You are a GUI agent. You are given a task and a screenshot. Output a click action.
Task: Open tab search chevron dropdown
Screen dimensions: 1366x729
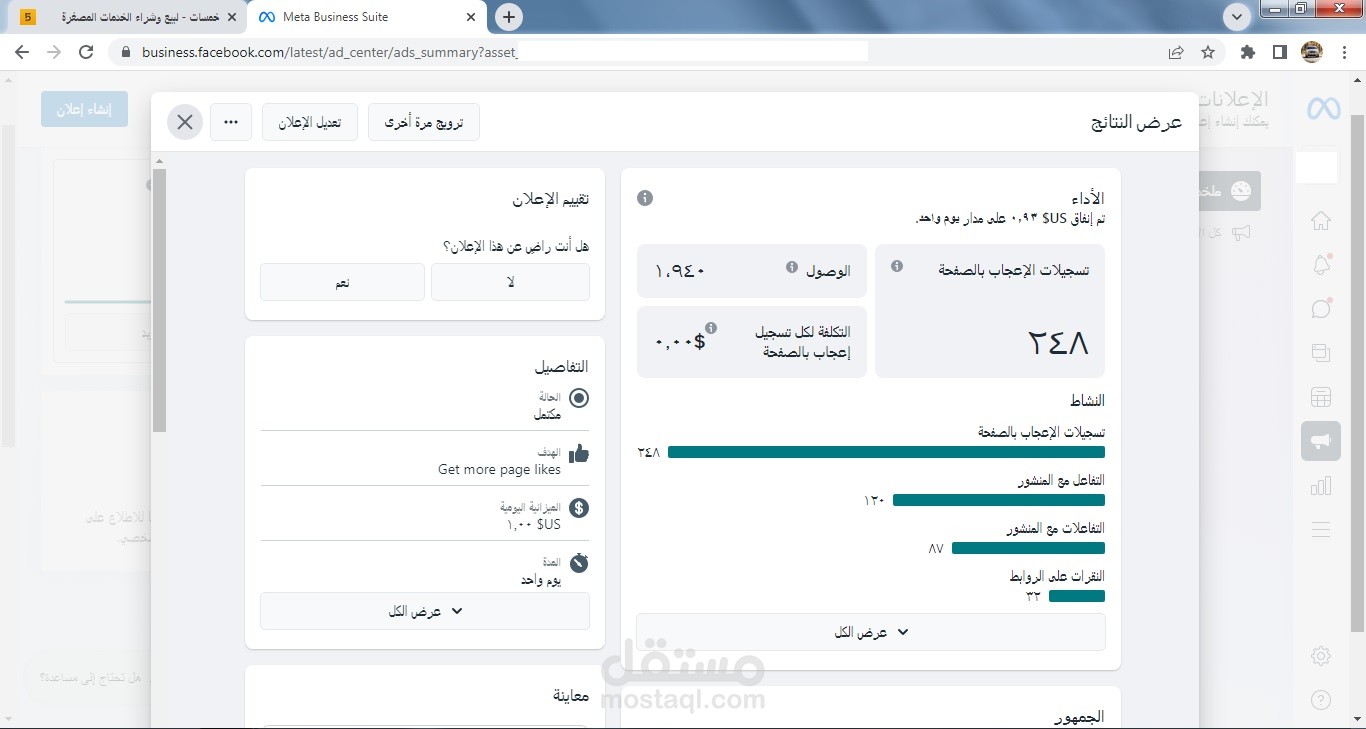pos(1238,17)
